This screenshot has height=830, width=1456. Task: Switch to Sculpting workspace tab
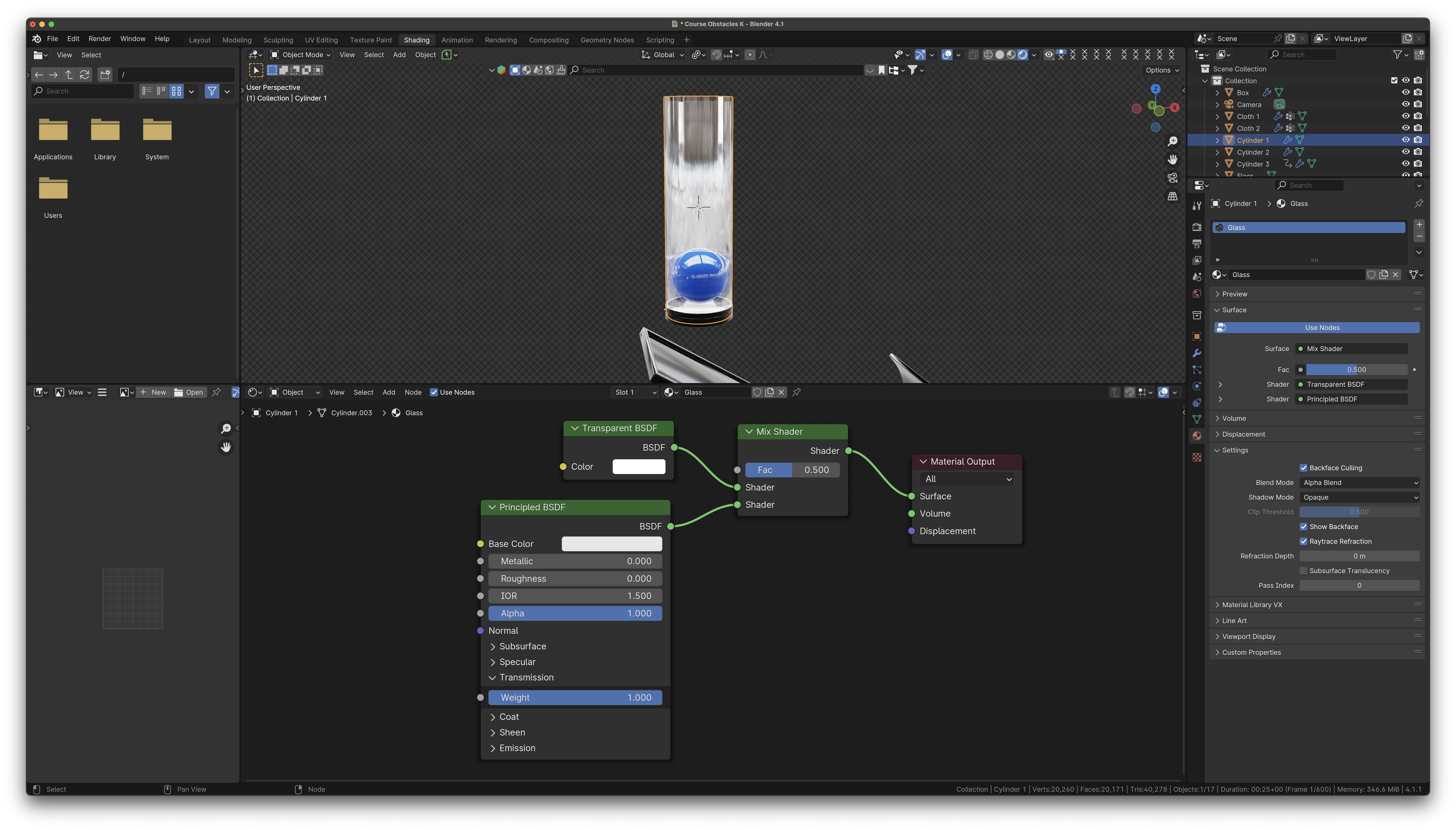pos(278,40)
